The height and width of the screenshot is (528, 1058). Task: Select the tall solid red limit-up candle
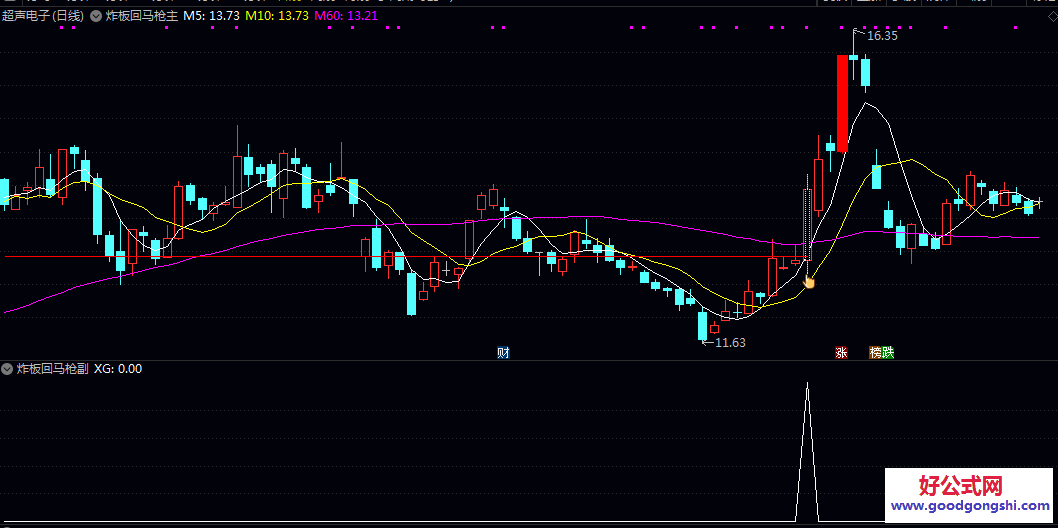click(x=842, y=103)
